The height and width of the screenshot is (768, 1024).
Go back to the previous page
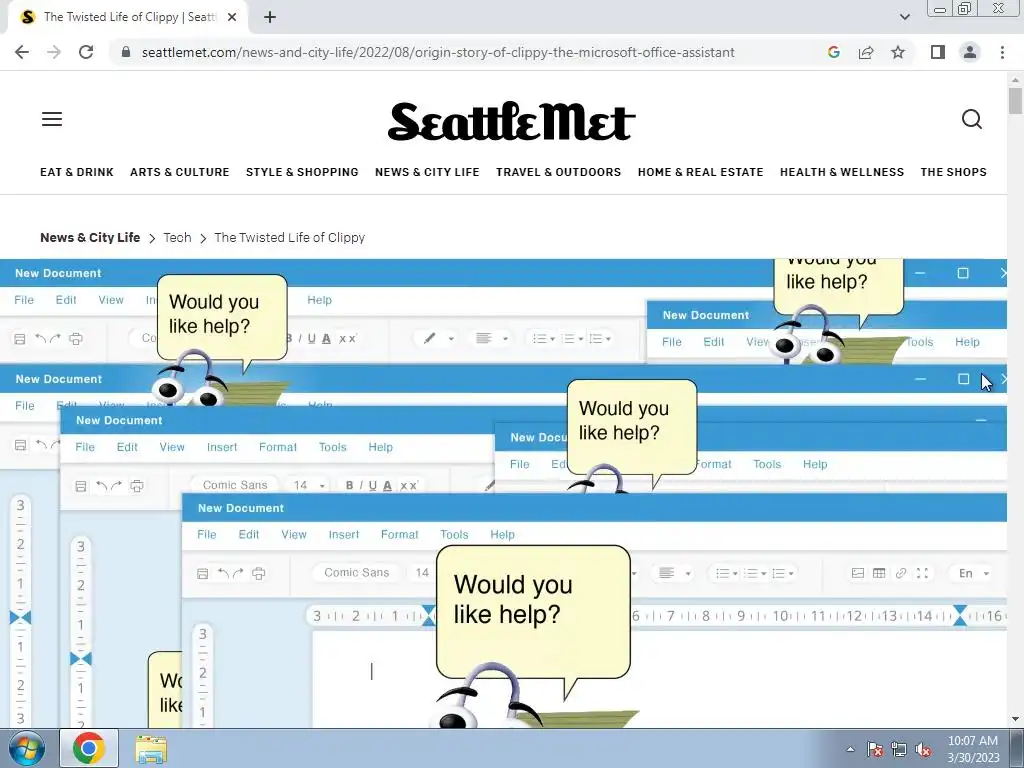22,52
